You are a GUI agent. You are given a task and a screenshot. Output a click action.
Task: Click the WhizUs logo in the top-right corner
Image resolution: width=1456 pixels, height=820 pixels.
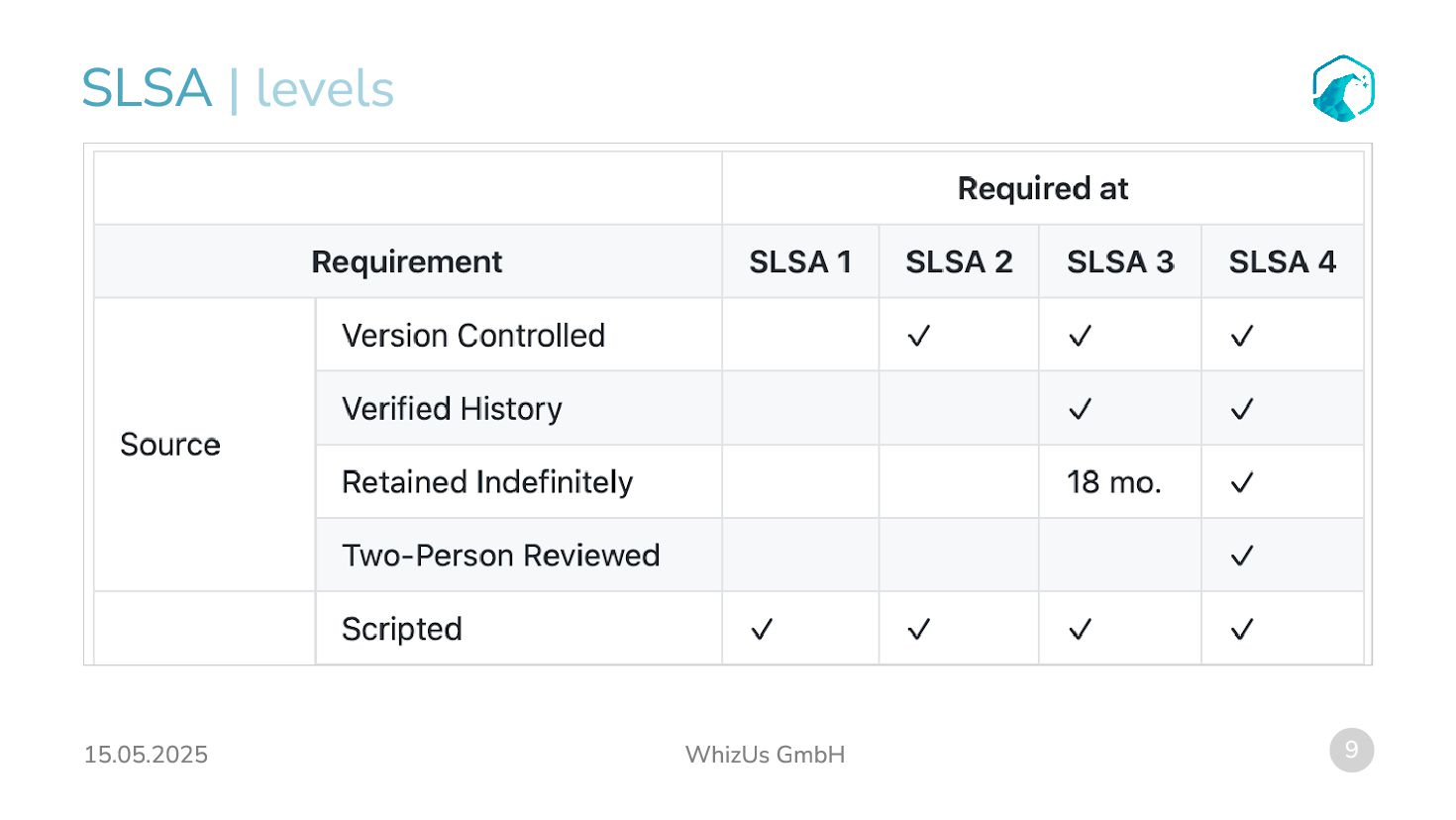pos(1343,88)
